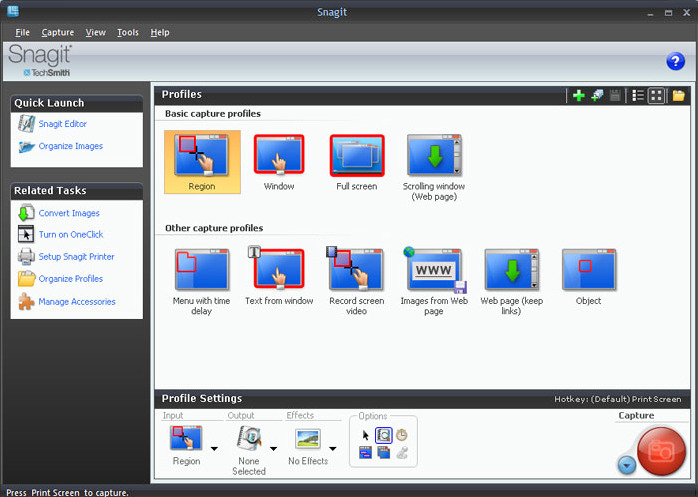
Task: Open the blue help question mark
Action: [x=675, y=61]
